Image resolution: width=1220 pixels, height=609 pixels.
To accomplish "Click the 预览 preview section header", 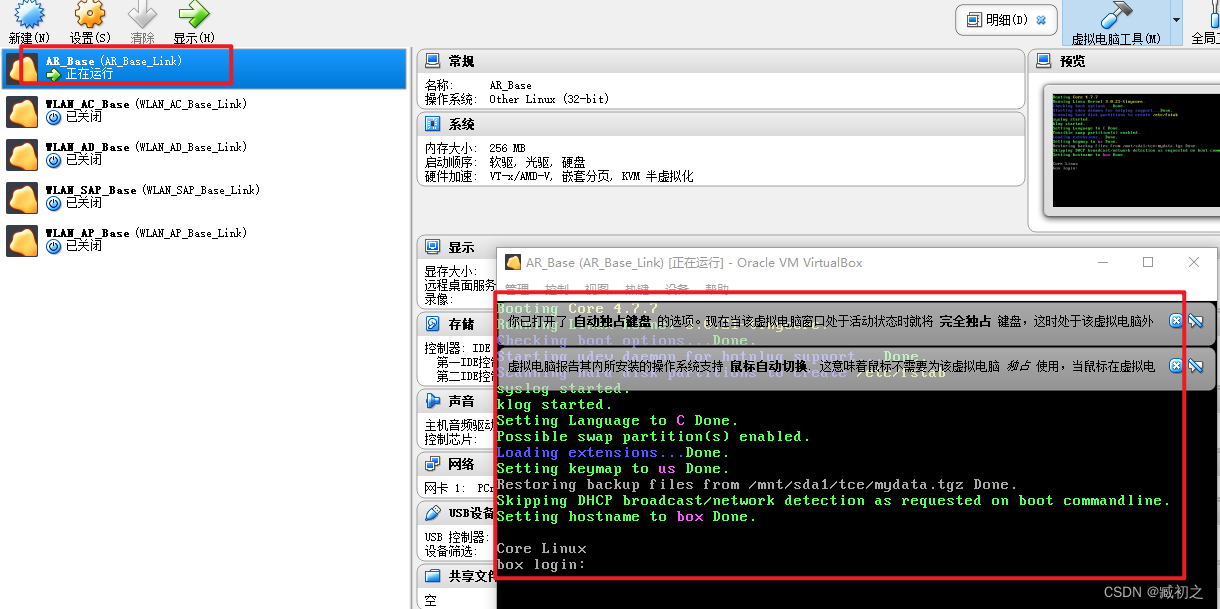I will (x=1073, y=61).
